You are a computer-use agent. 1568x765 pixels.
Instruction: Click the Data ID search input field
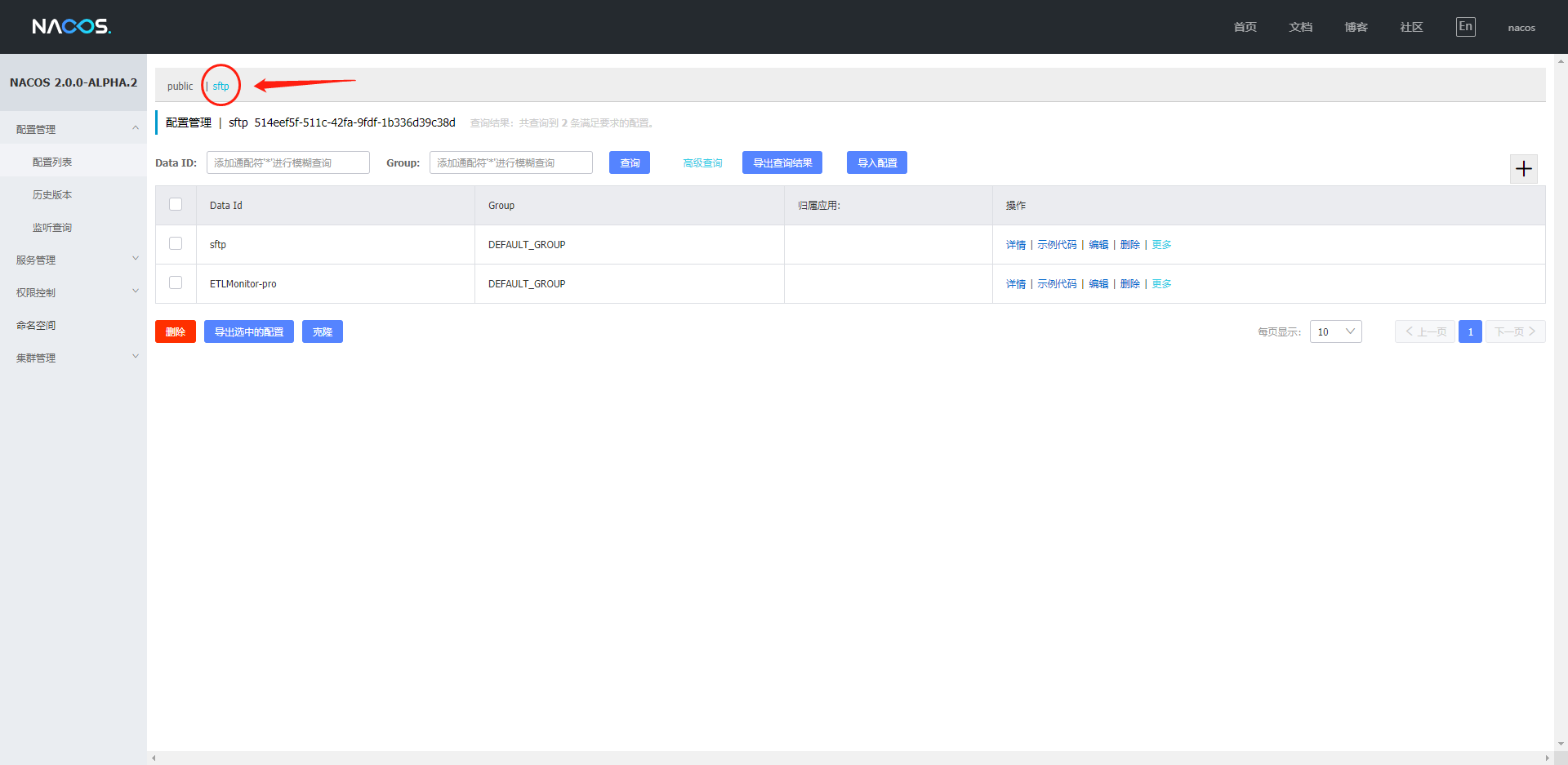pyautogui.click(x=287, y=163)
